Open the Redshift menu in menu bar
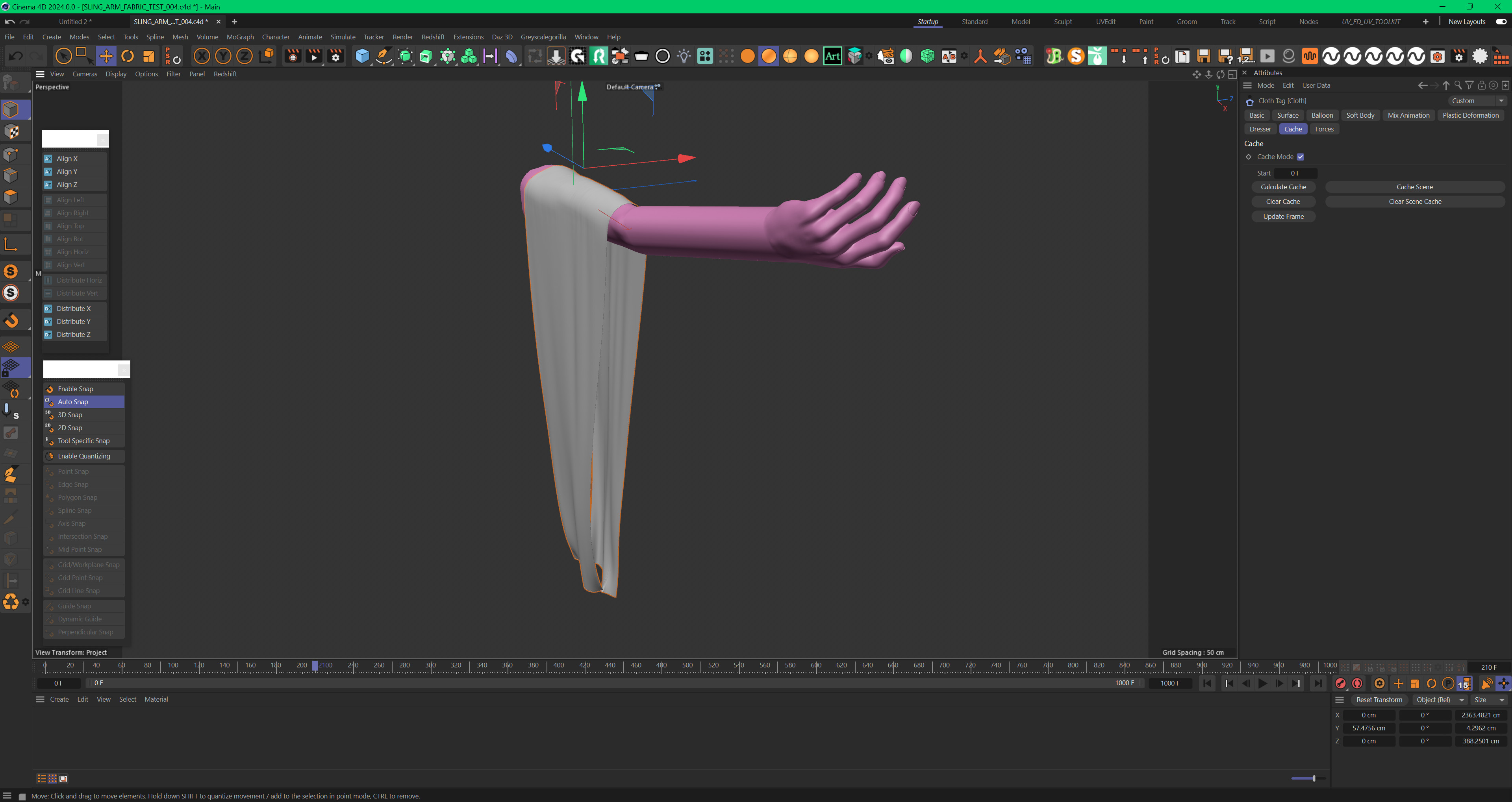 433,37
